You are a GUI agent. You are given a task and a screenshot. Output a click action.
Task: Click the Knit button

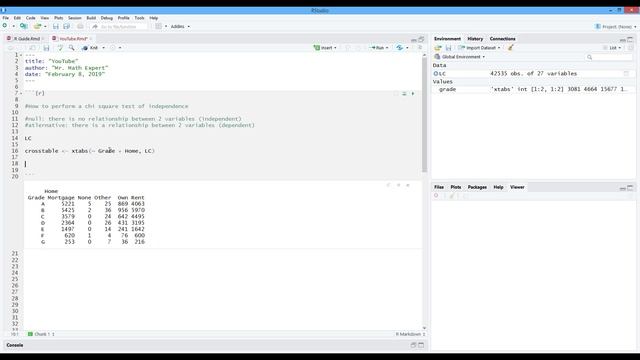(x=91, y=48)
